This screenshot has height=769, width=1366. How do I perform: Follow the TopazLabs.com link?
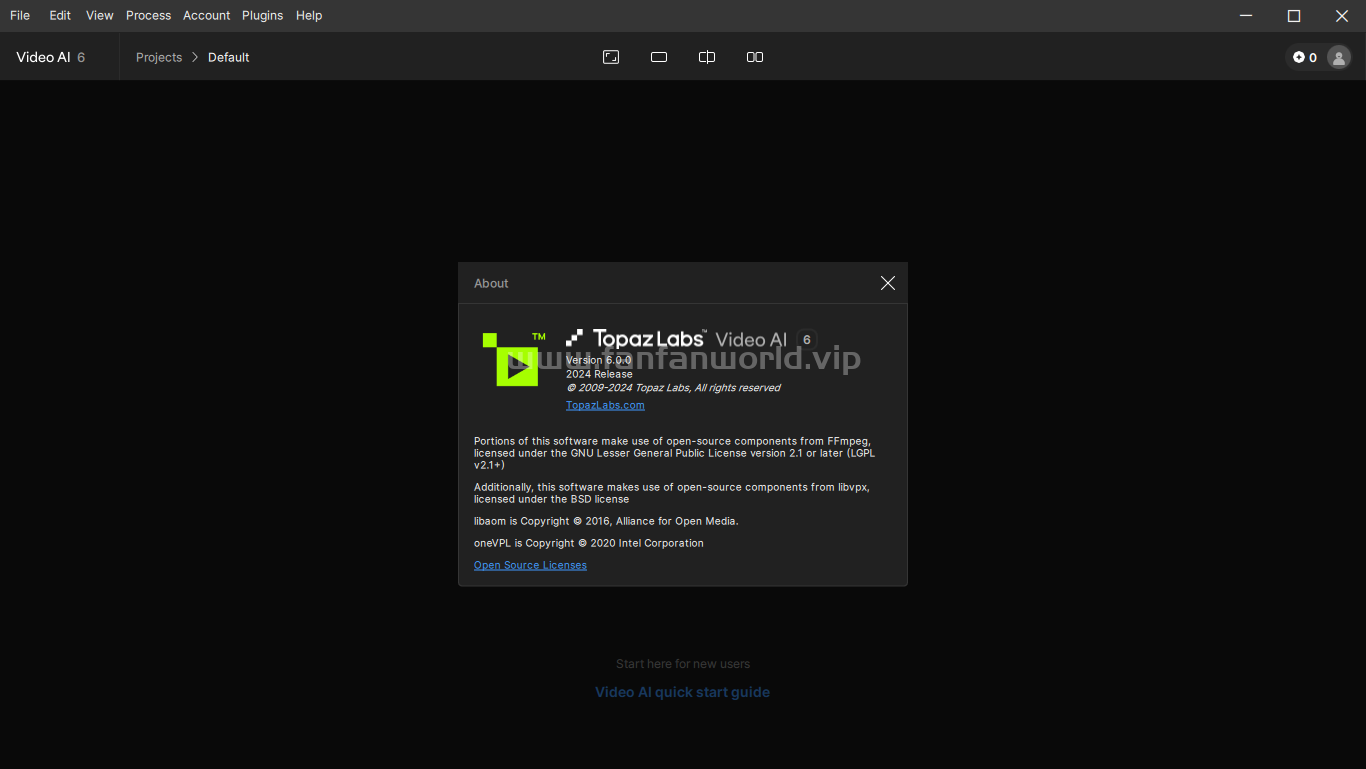605,405
